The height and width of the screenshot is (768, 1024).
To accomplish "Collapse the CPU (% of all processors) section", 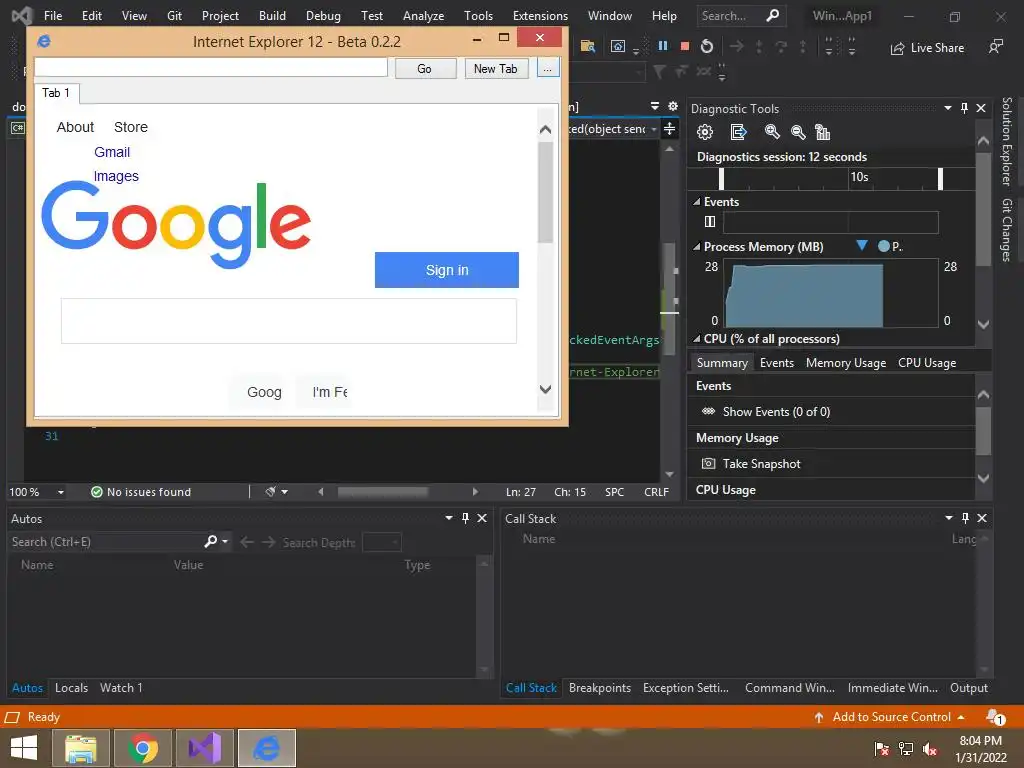I will click(697, 339).
